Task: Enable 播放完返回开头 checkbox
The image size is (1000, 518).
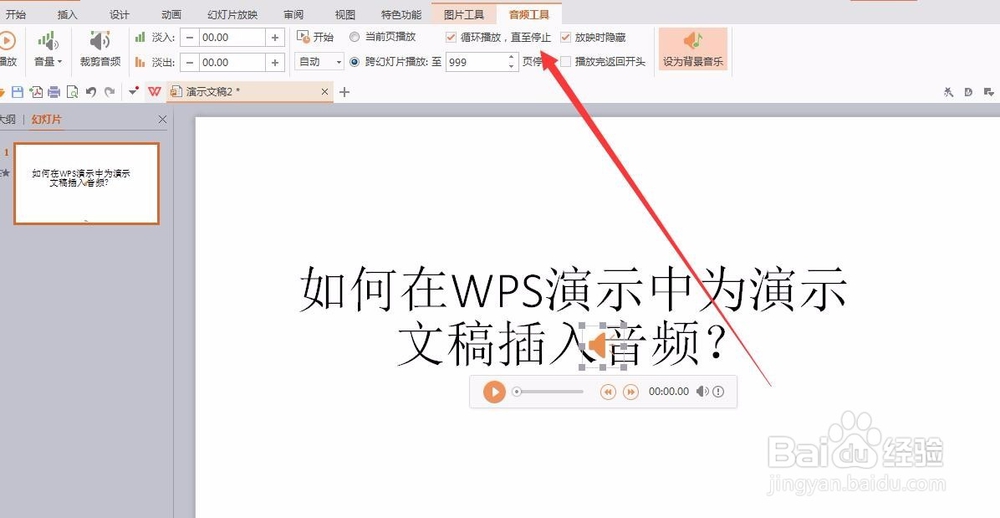Action: pos(565,62)
